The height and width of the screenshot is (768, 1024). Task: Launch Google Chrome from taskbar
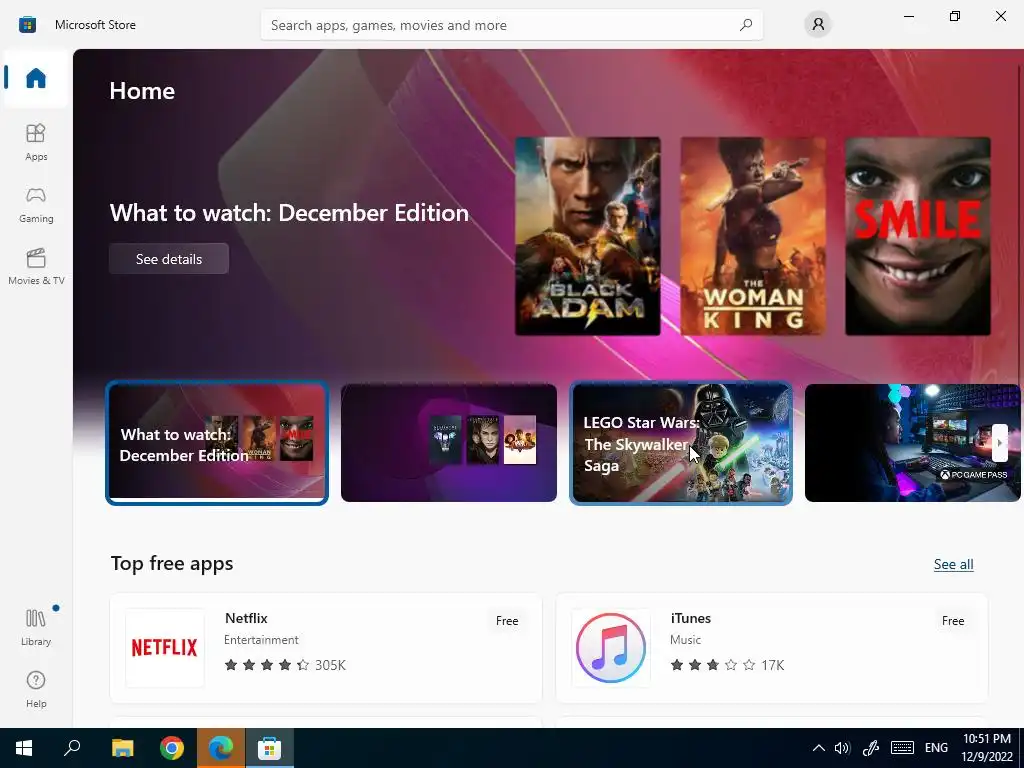coord(172,748)
